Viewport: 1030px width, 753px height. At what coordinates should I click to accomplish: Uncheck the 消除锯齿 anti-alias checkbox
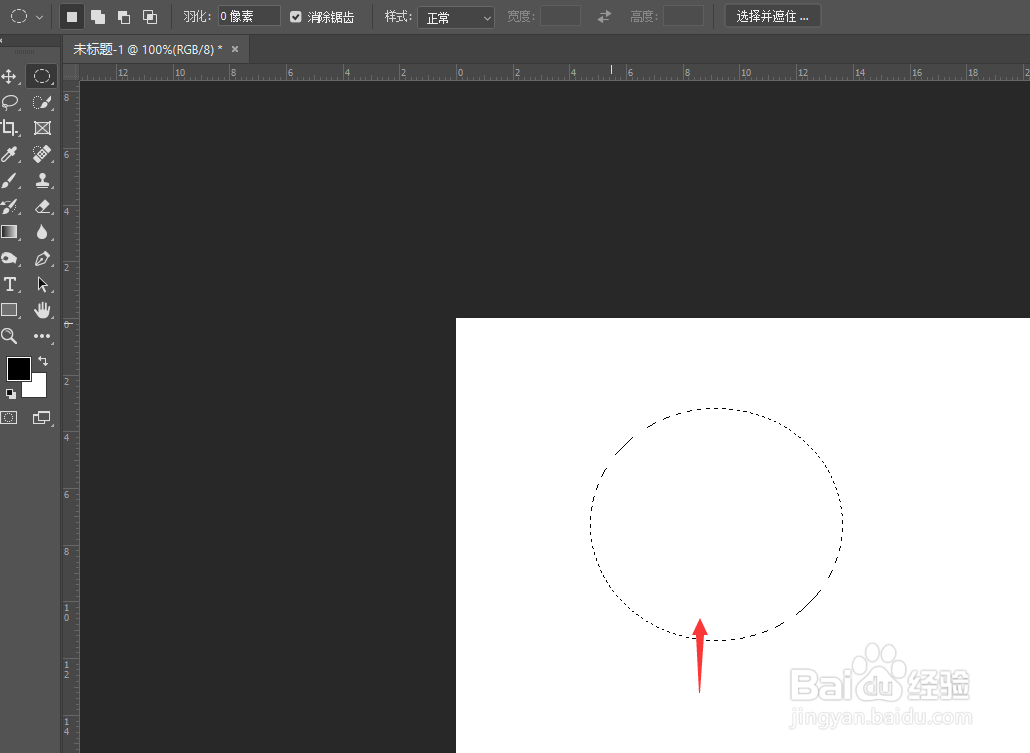coord(296,16)
